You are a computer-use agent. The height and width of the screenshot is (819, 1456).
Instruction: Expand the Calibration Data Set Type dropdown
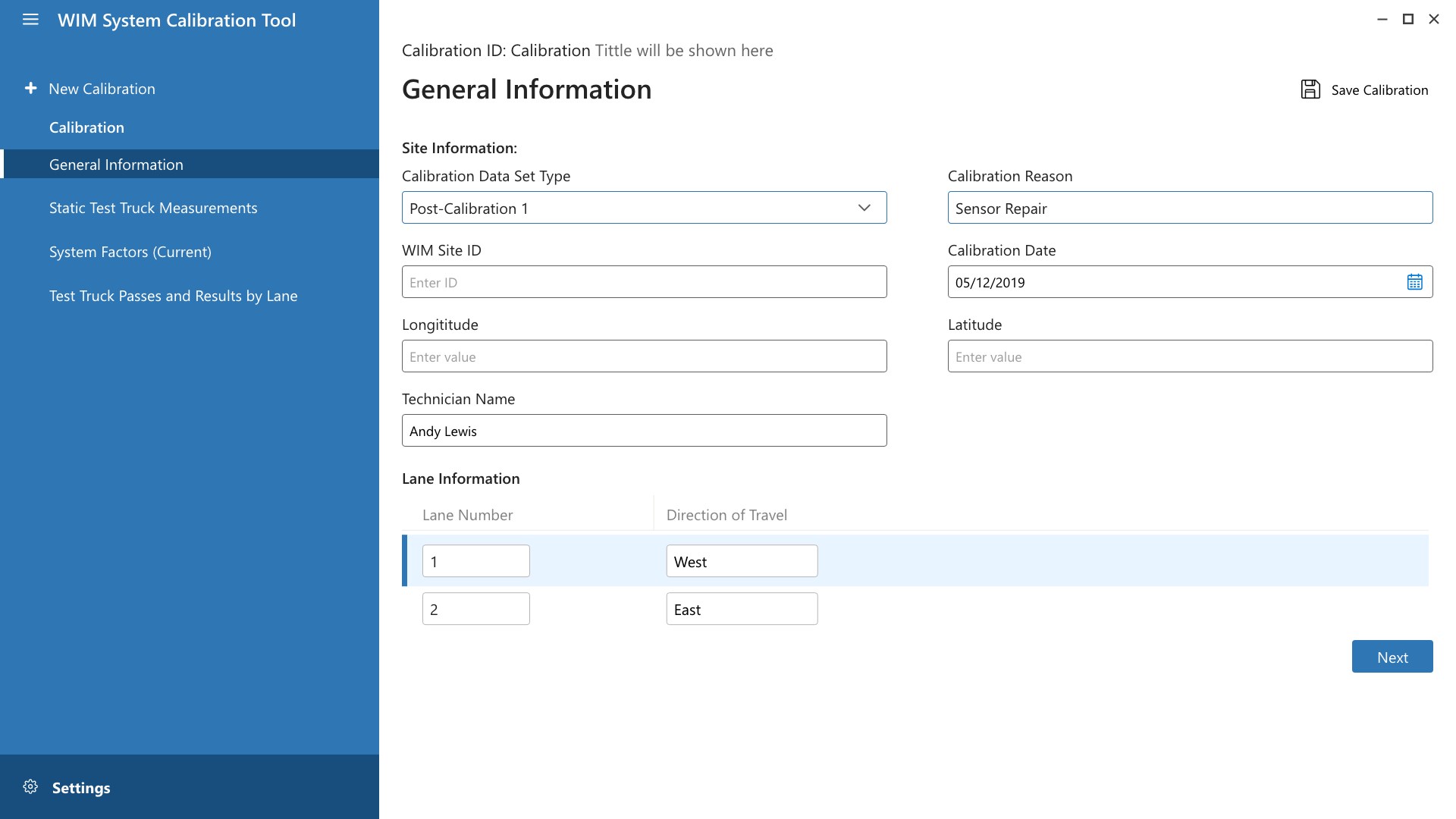pos(864,208)
